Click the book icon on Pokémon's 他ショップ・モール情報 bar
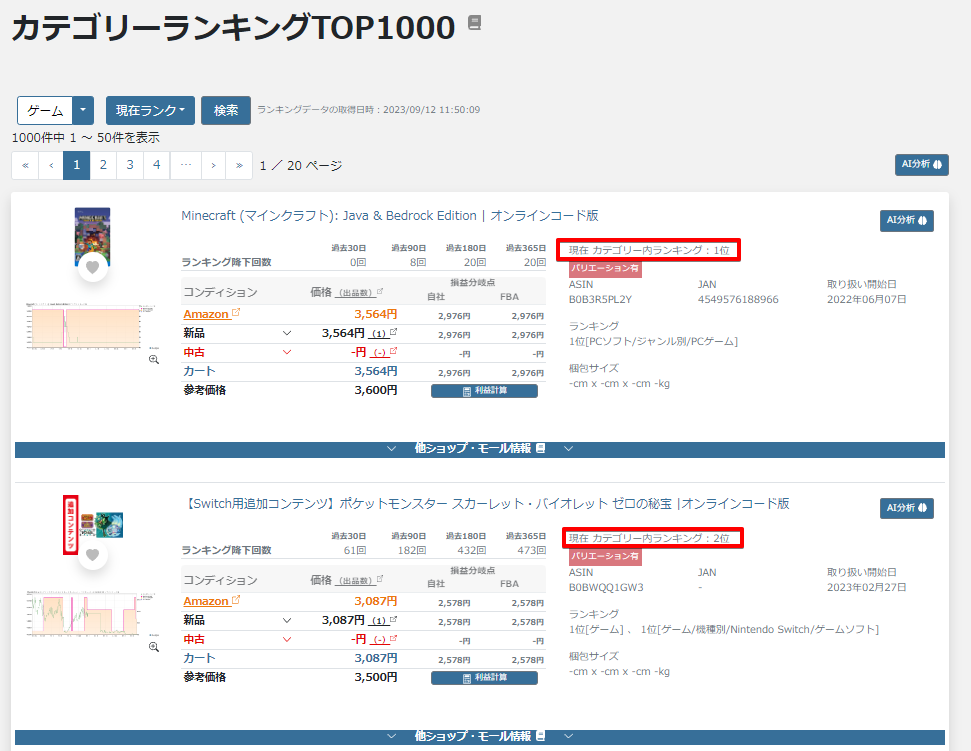Viewport: 971px width, 751px height. coord(541,736)
